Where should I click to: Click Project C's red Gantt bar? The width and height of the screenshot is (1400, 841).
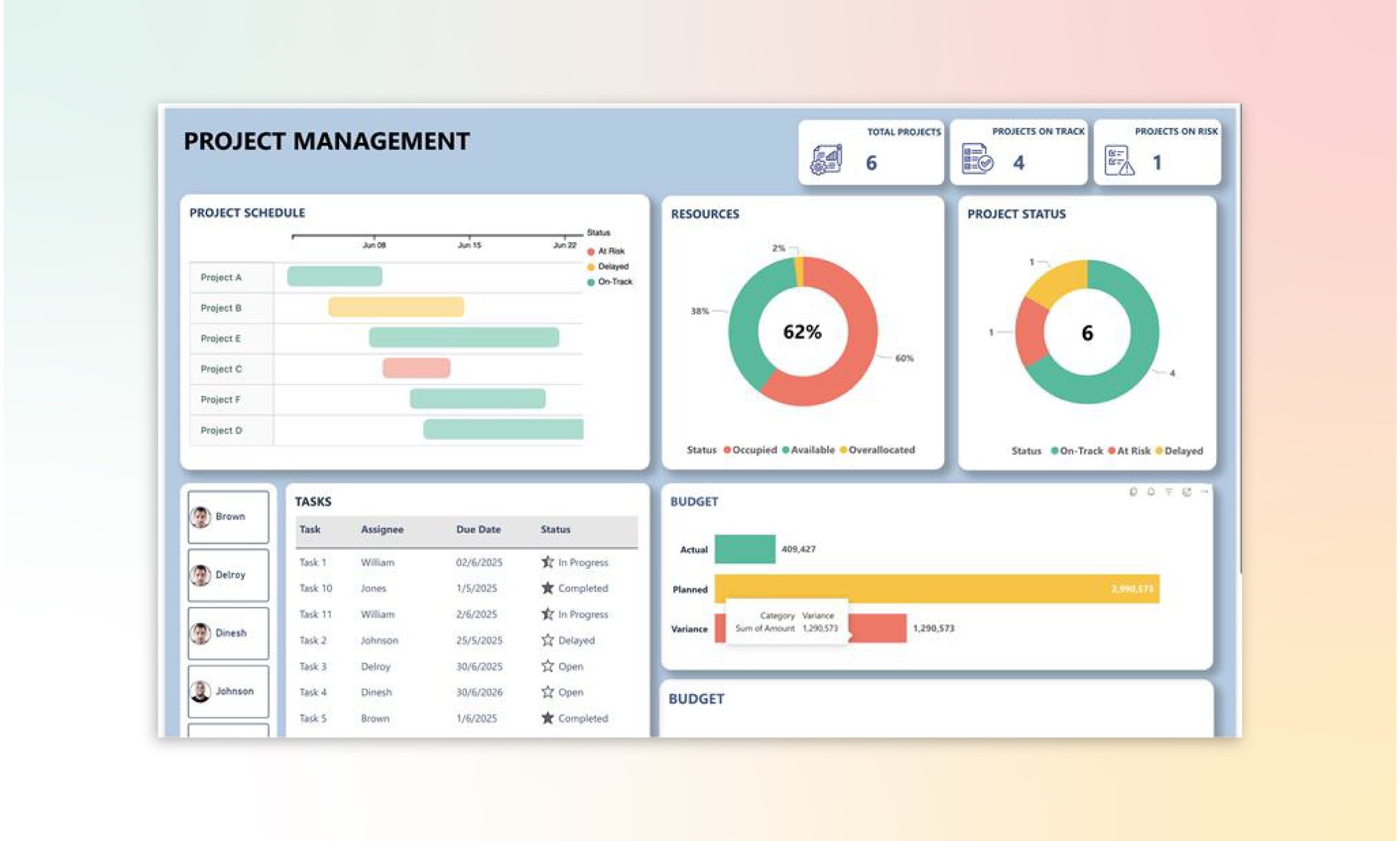point(416,369)
